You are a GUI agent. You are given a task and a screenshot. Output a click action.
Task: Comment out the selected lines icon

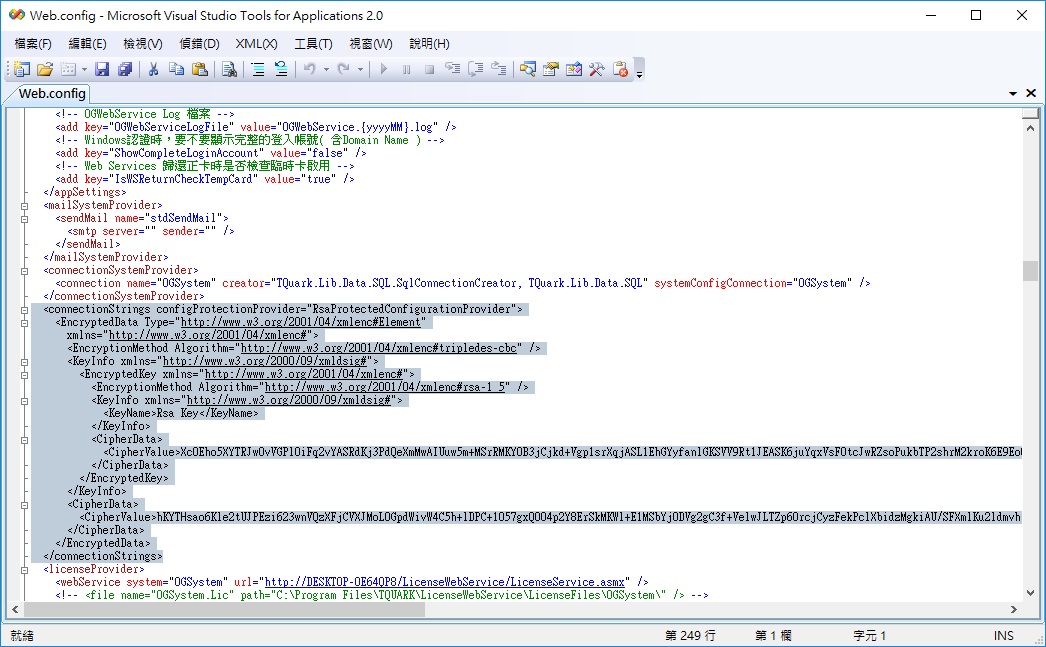click(x=258, y=69)
